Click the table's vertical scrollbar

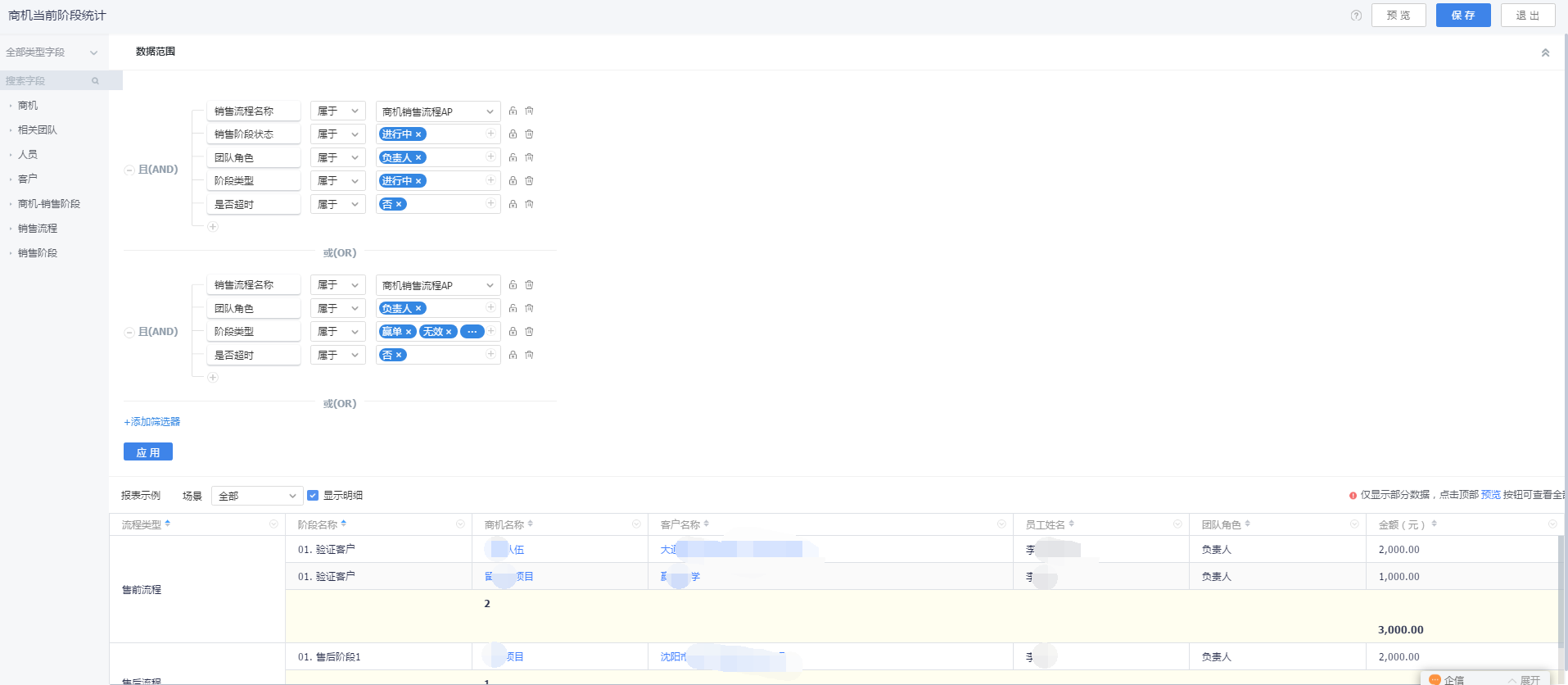coord(1561,590)
